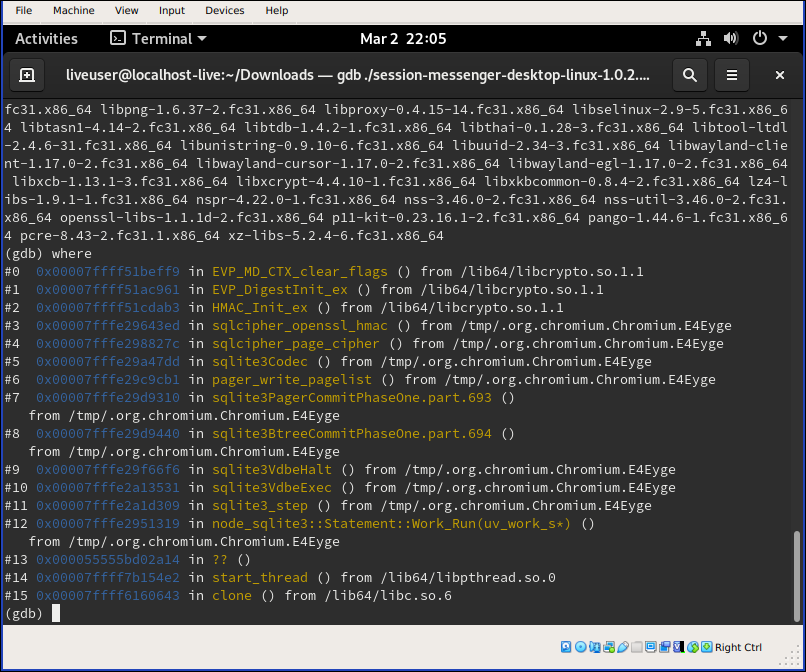This screenshot has width=806, height=672.
Task: Open the Machine menu
Action: click(73, 10)
